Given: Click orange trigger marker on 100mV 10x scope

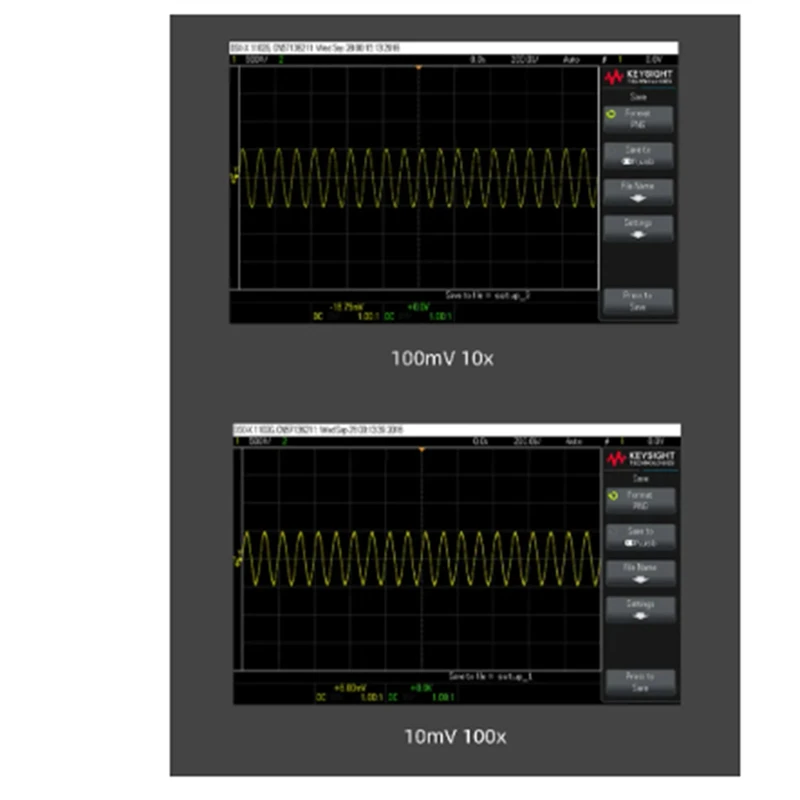Looking at the screenshot, I should point(418,67).
